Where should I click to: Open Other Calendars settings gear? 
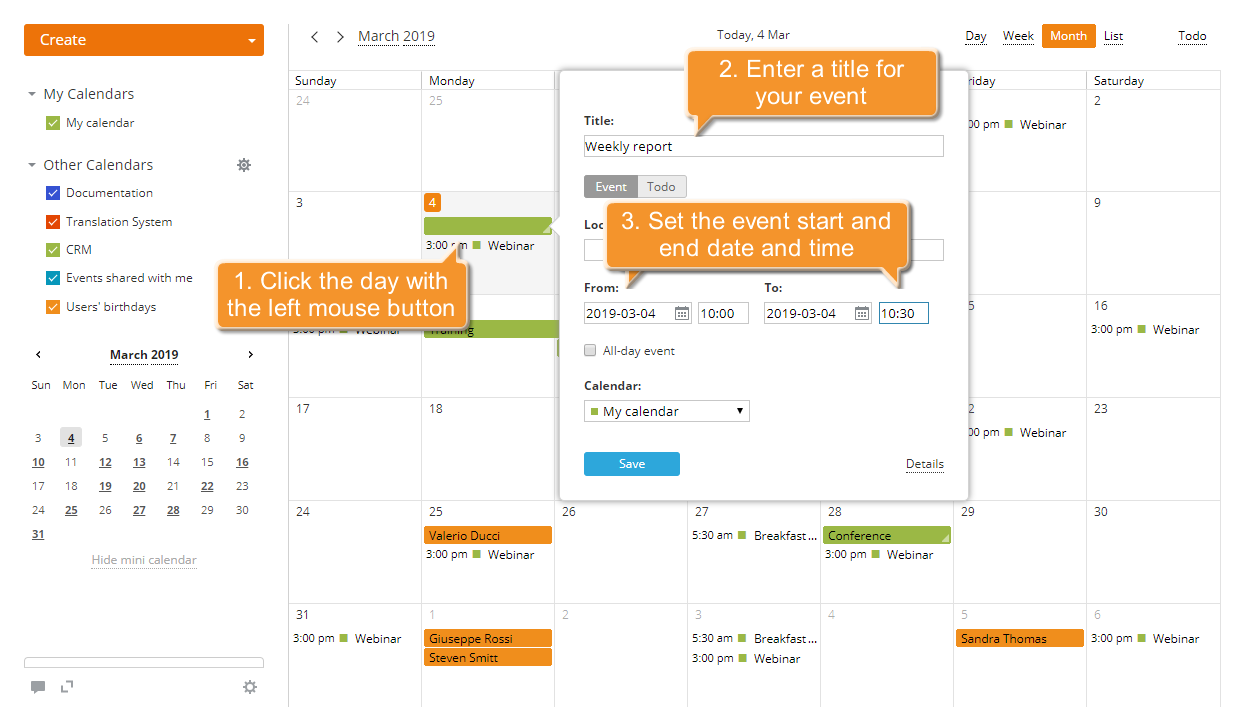point(244,165)
